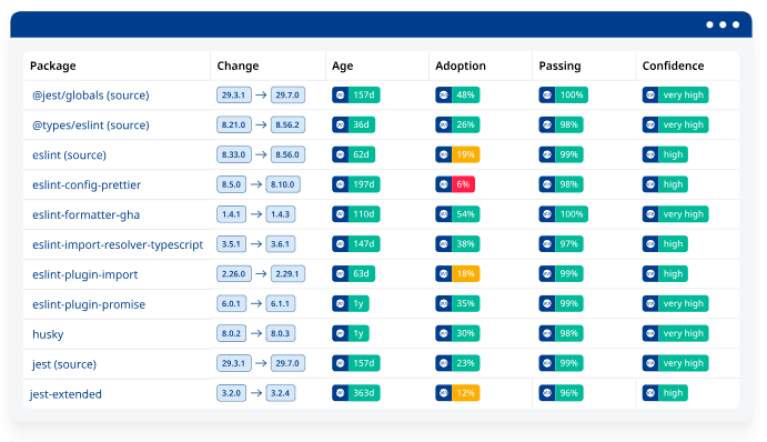The height and width of the screenshot is (442, 767).
Task: Click the very high confidence badge for @jest/globals
Action: (676, 95)
